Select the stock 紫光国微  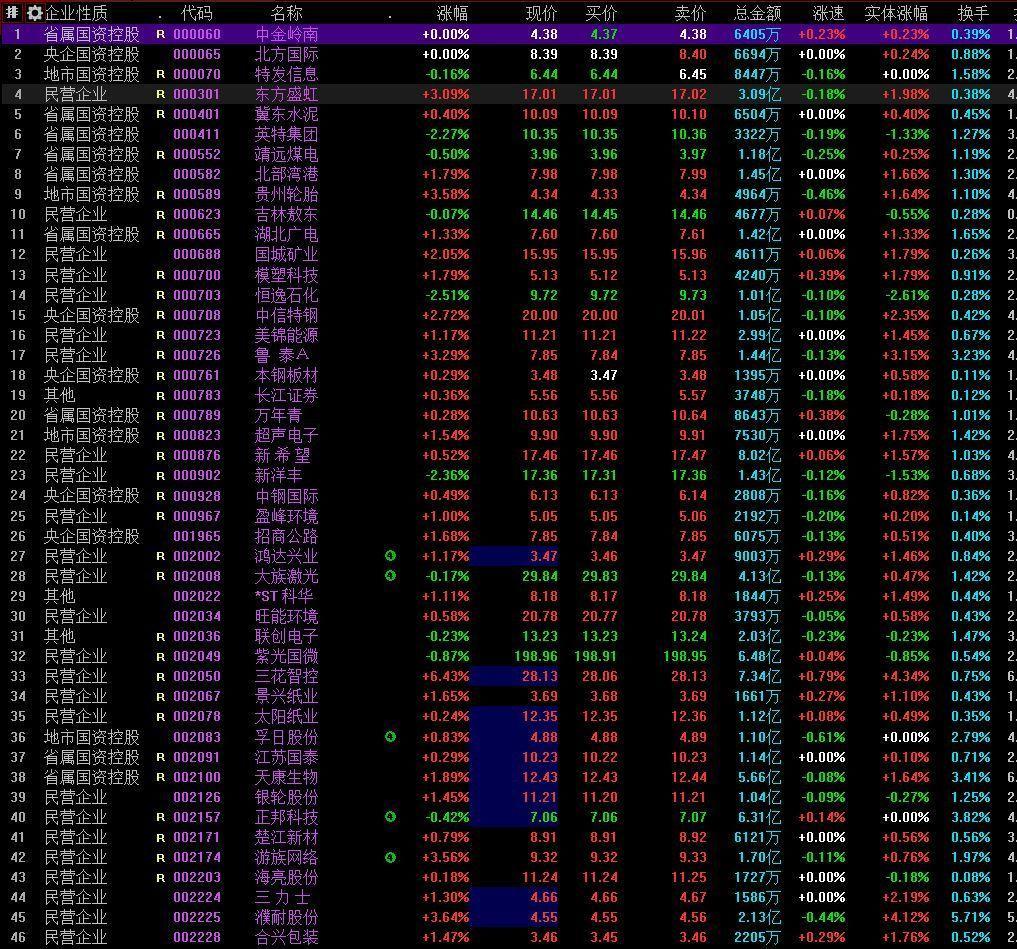[287, 656]
